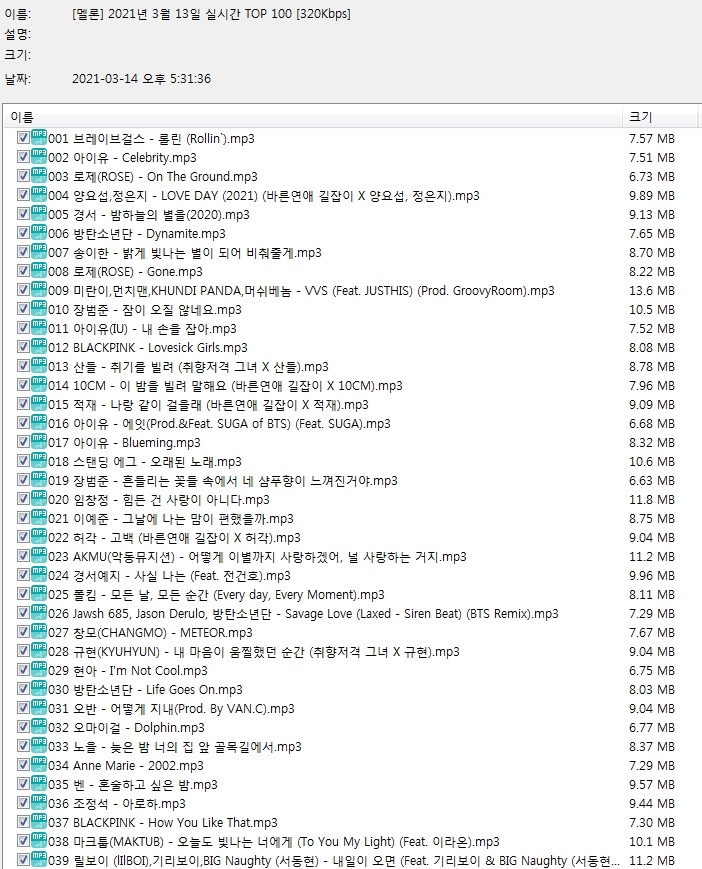Viewport: 702px width, 869px height.
Task: Click the MP3 icon for 023 AKMU
Action: click(39, 555)
